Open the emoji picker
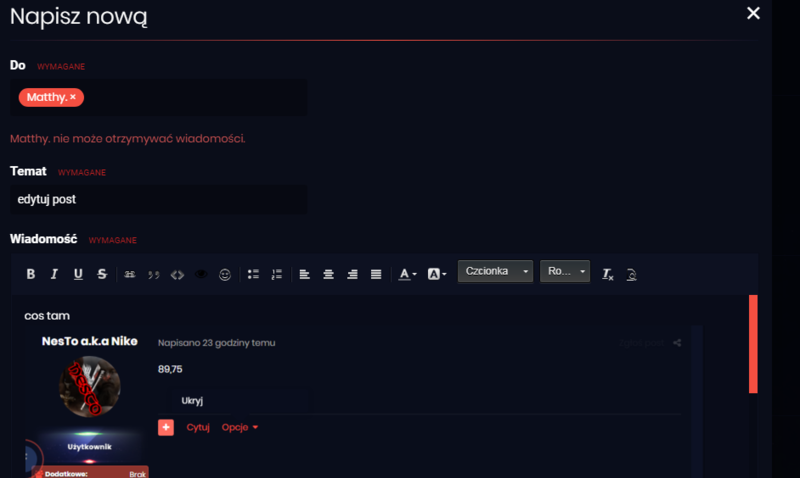 click(225, 274)
